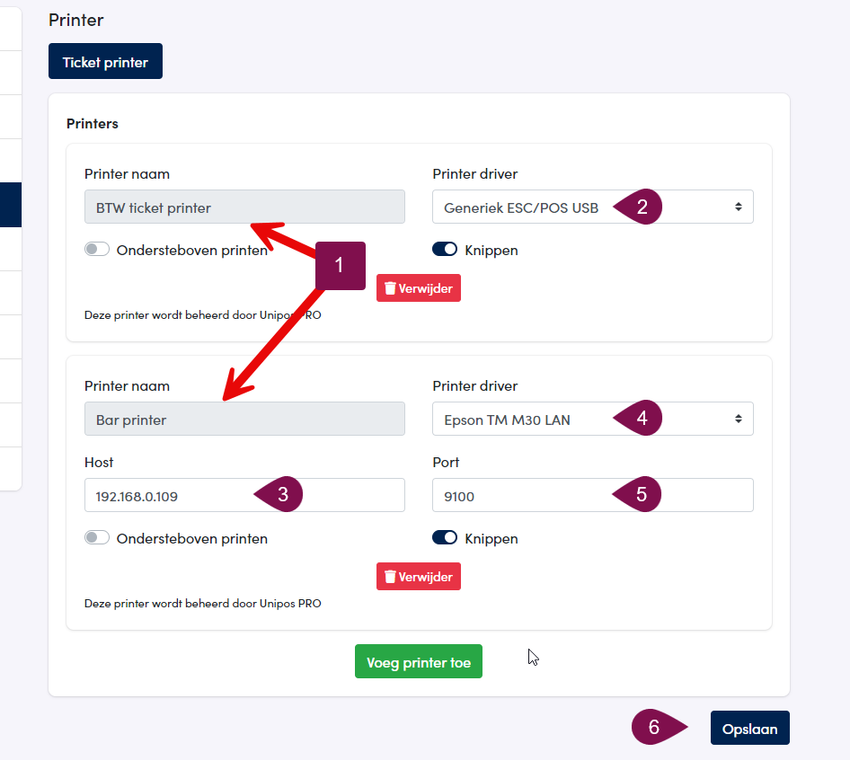
Task: Click the trash icon on first Verwijder button
Action: click(x=390, y=288)
